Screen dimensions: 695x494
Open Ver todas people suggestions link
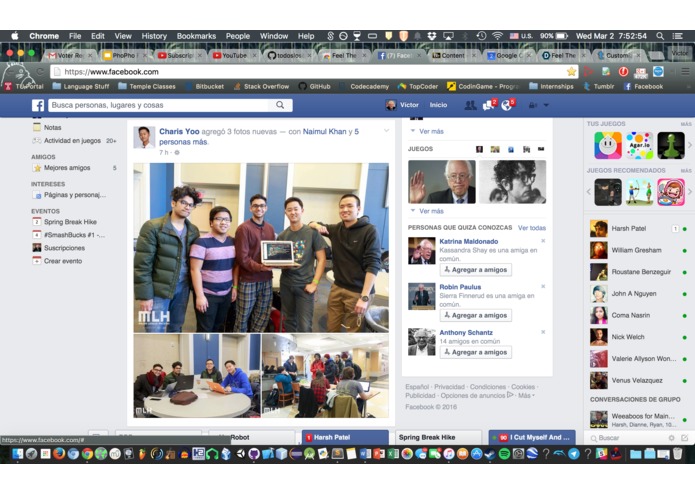[x=532, y=228]
